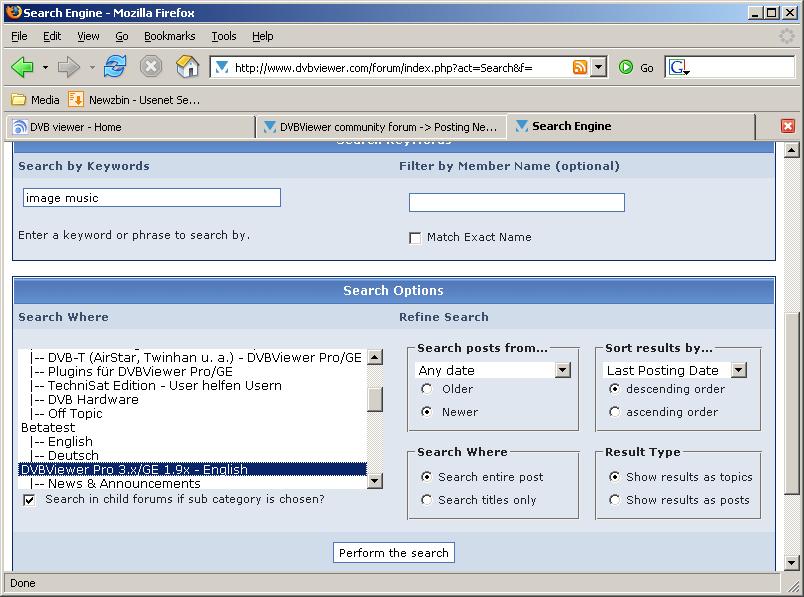804x597 pixels.
Task: Select DVB Hardware forum entry
Action: pyautogui.click(x=193, y=400)
